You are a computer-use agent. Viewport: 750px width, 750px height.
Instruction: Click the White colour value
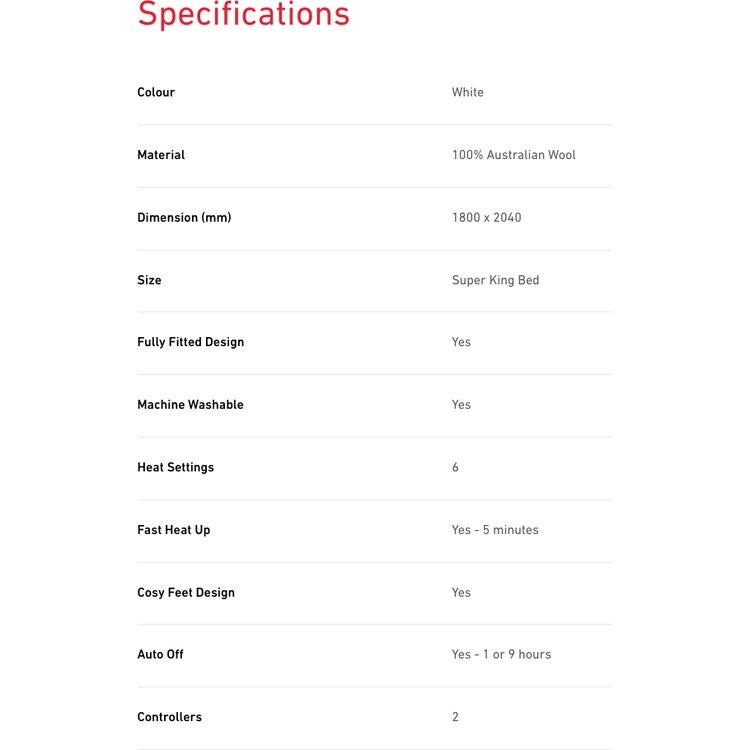467,92
